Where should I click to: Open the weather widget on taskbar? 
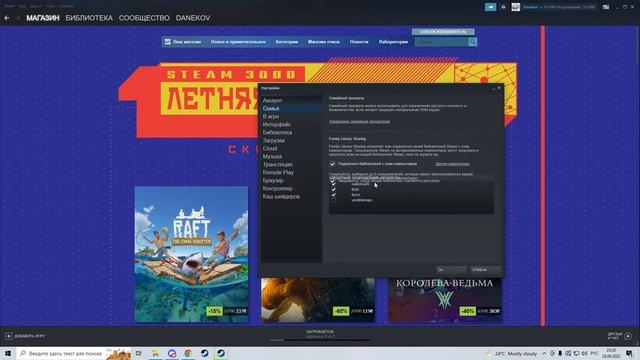(511, 353)
